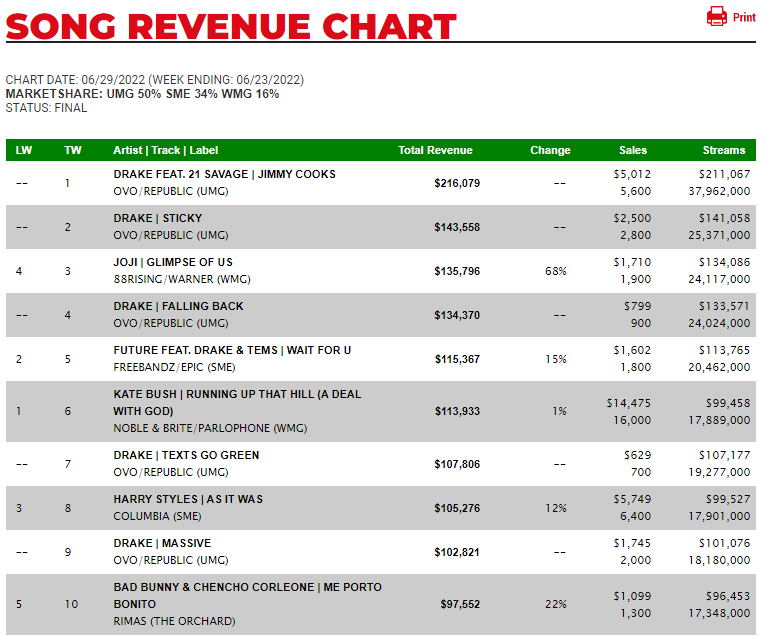Click total revenue $113,933
The width and height of the screenshot is (767, 636).
pos(457,411)
